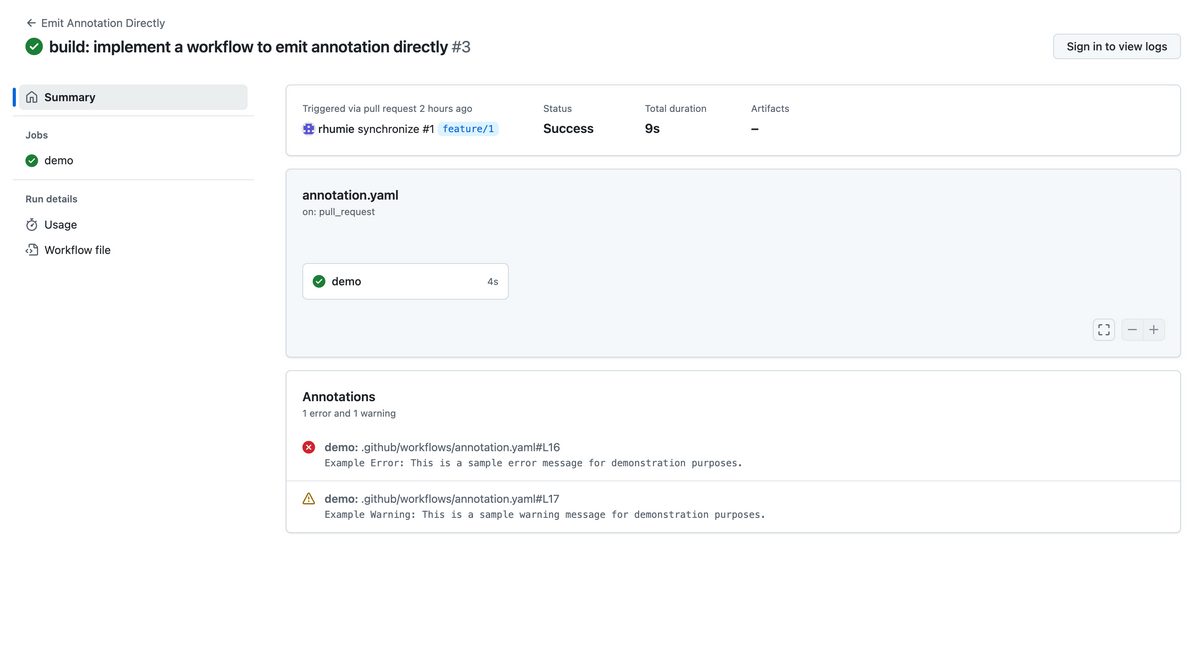Viewport: 1200px width, 653px height.
Task: Click the green success checkmark beside the build title
Action: 34,47
